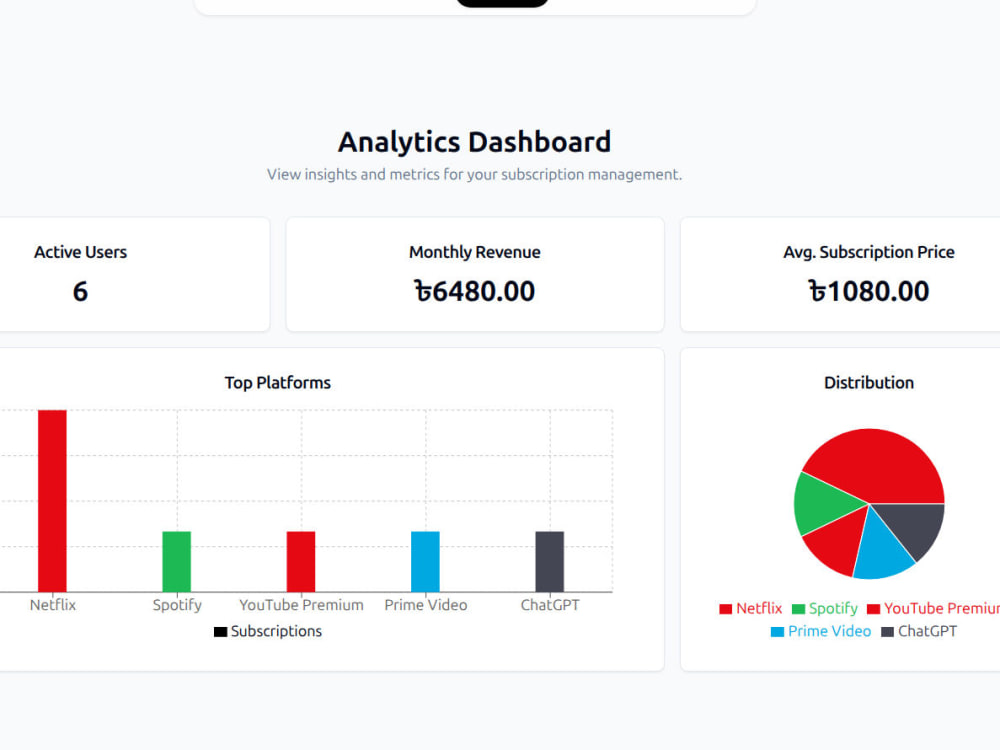Click the blue Prime Video bar

click(425, 562)
